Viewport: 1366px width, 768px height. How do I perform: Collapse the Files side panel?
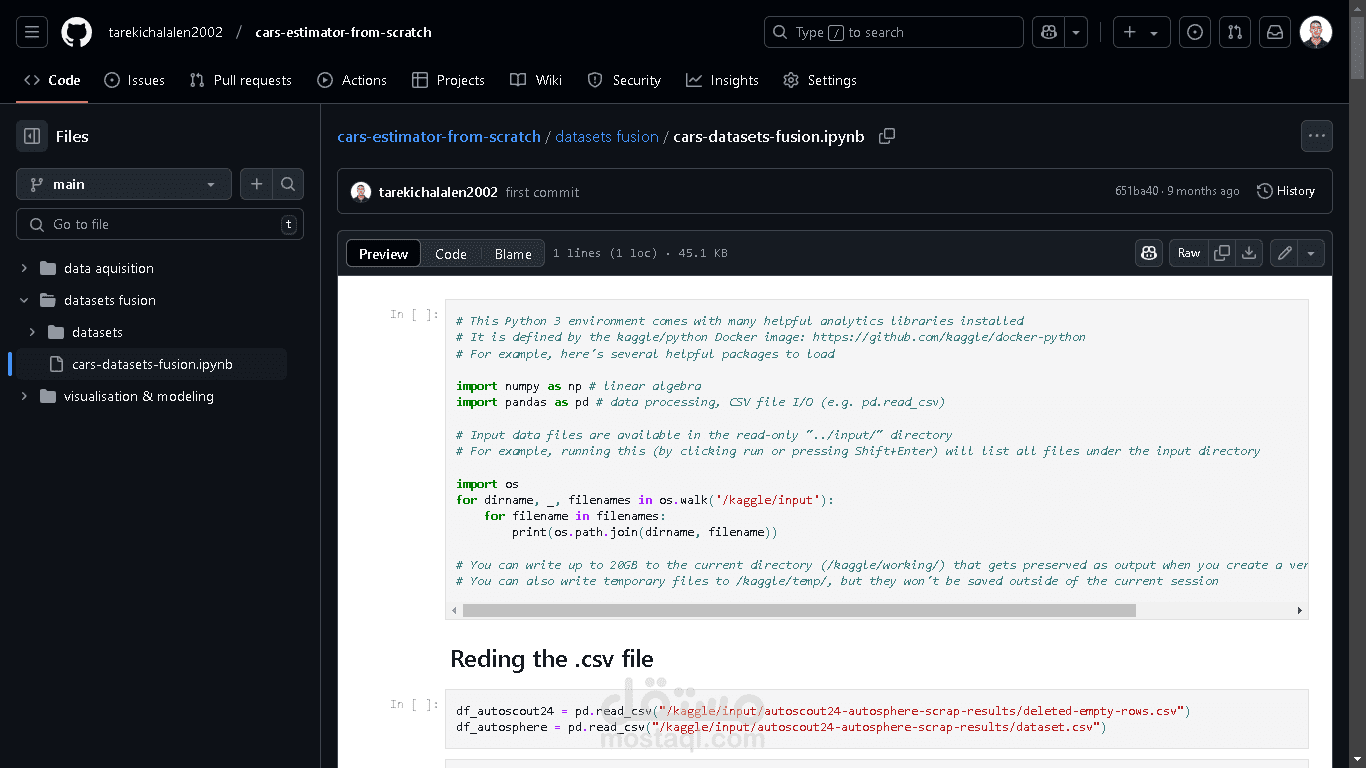pyautogui.click(x=32, y=136)
